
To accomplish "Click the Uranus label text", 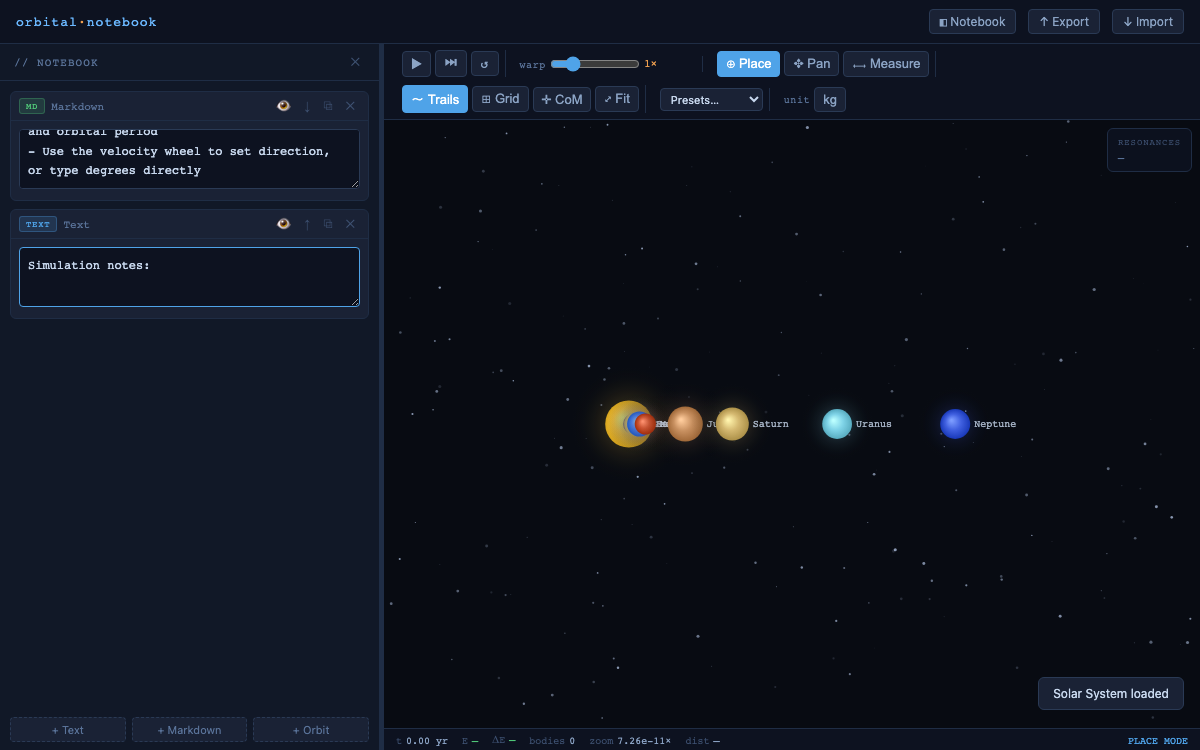I will coord(874,424).
